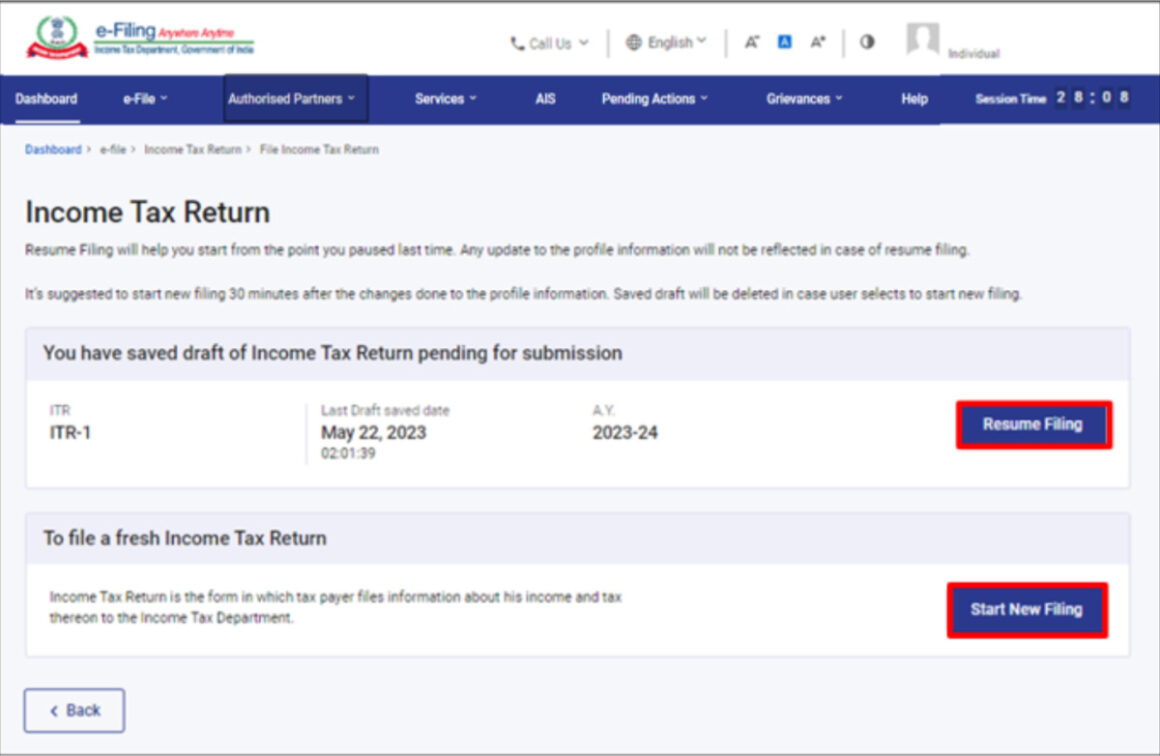Expand the Grievances dropdown

coord(801,99)
